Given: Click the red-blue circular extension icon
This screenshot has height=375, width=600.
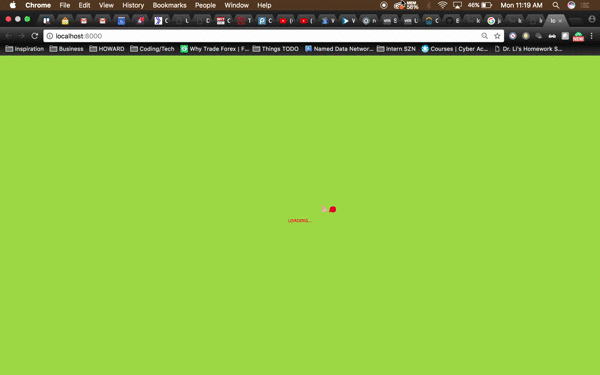Looking at the screenshot, I should coord(513,36).
